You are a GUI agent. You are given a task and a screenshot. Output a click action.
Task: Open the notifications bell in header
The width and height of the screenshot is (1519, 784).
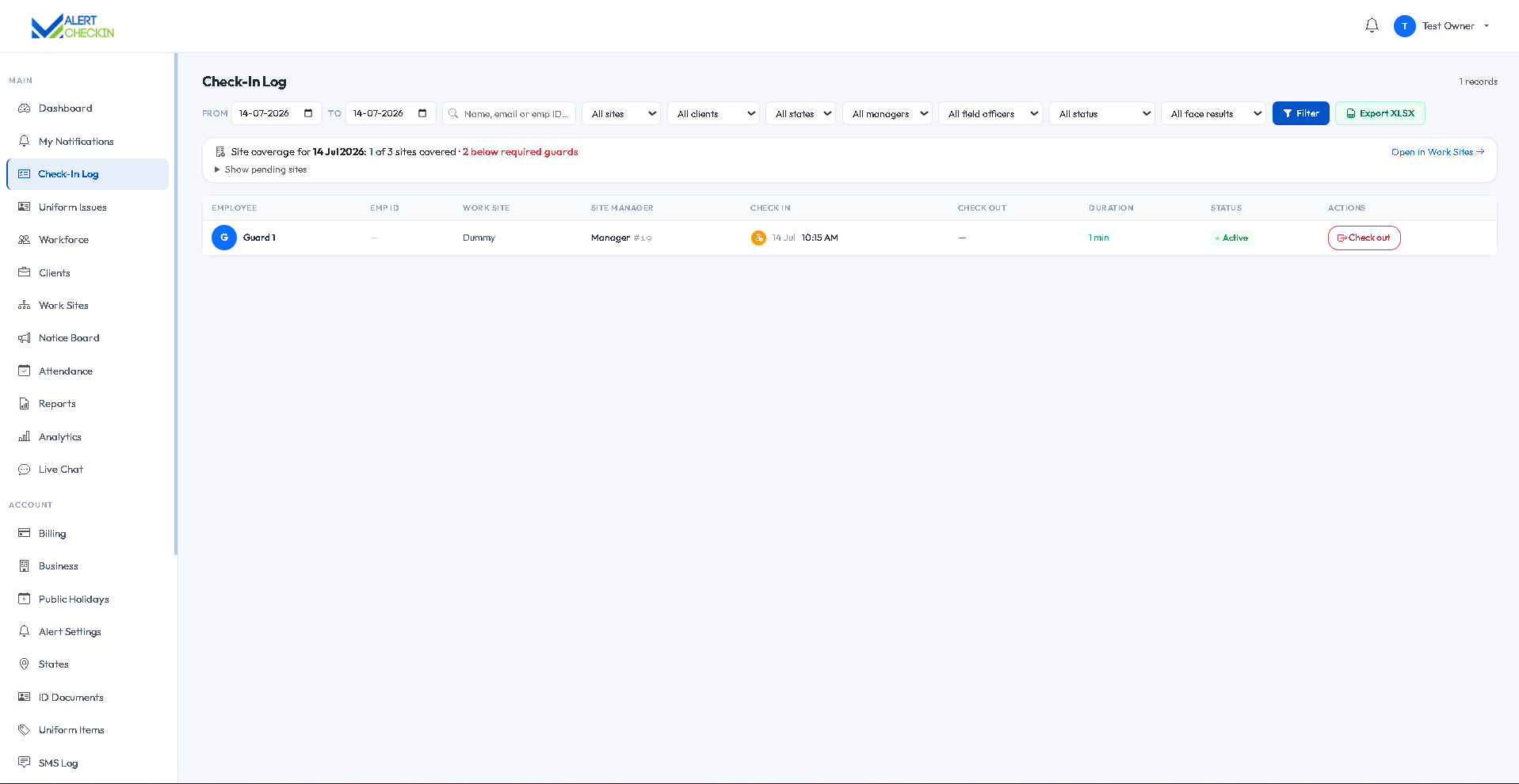coord(1372,25)
